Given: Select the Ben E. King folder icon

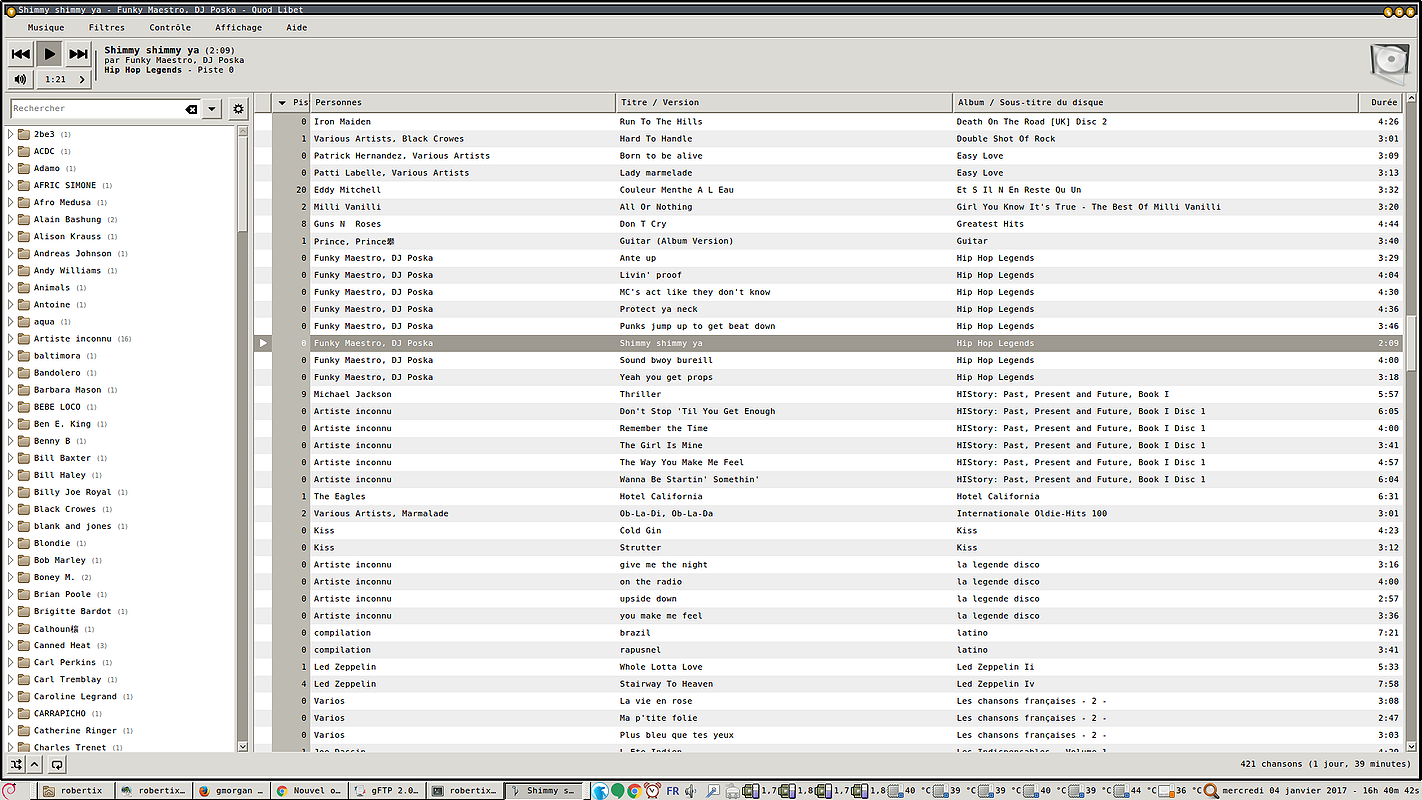Looking at the screenshot, I should pos(24,424).
